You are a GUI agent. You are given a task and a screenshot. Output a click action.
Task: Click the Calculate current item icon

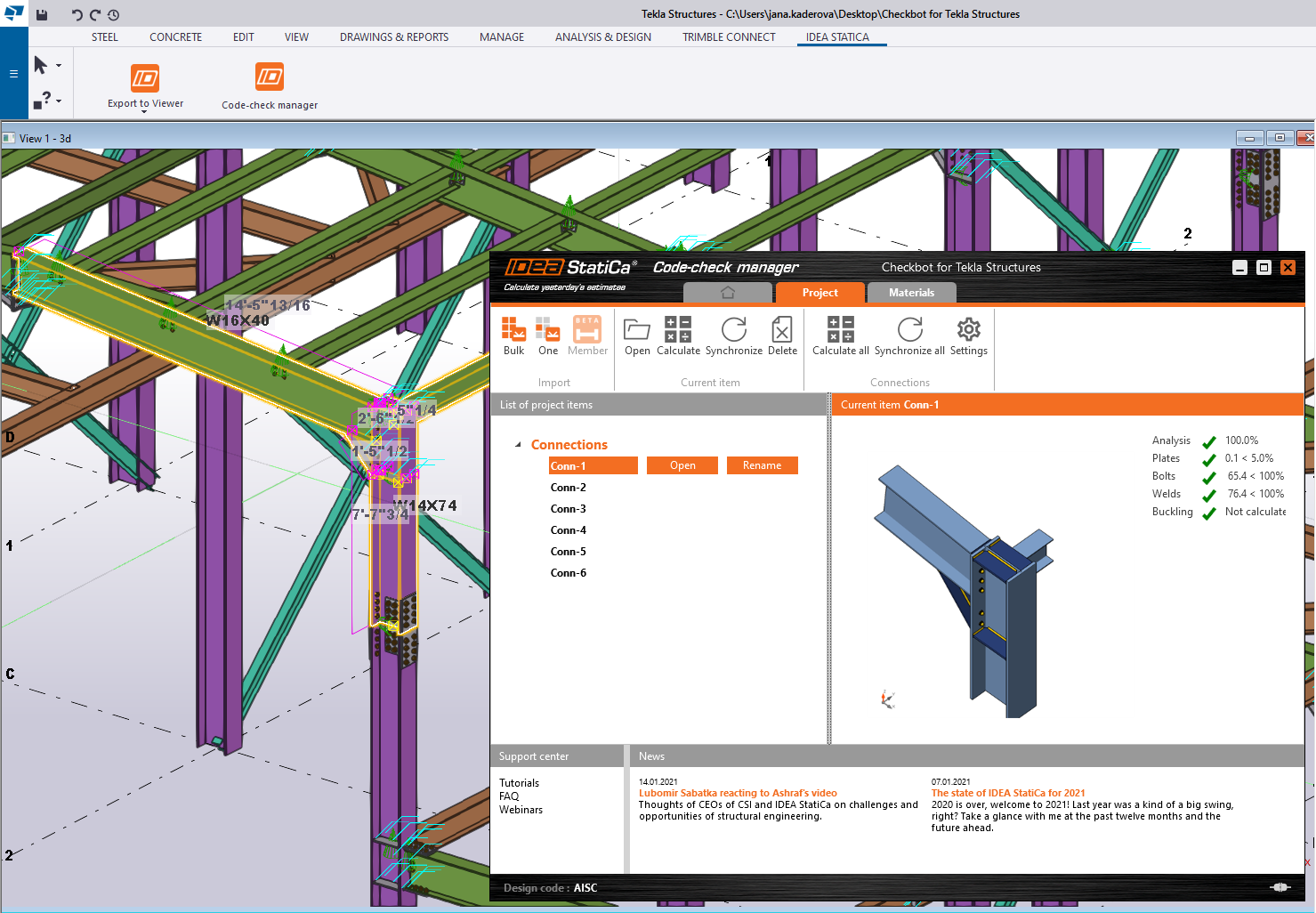coord(678,330)
